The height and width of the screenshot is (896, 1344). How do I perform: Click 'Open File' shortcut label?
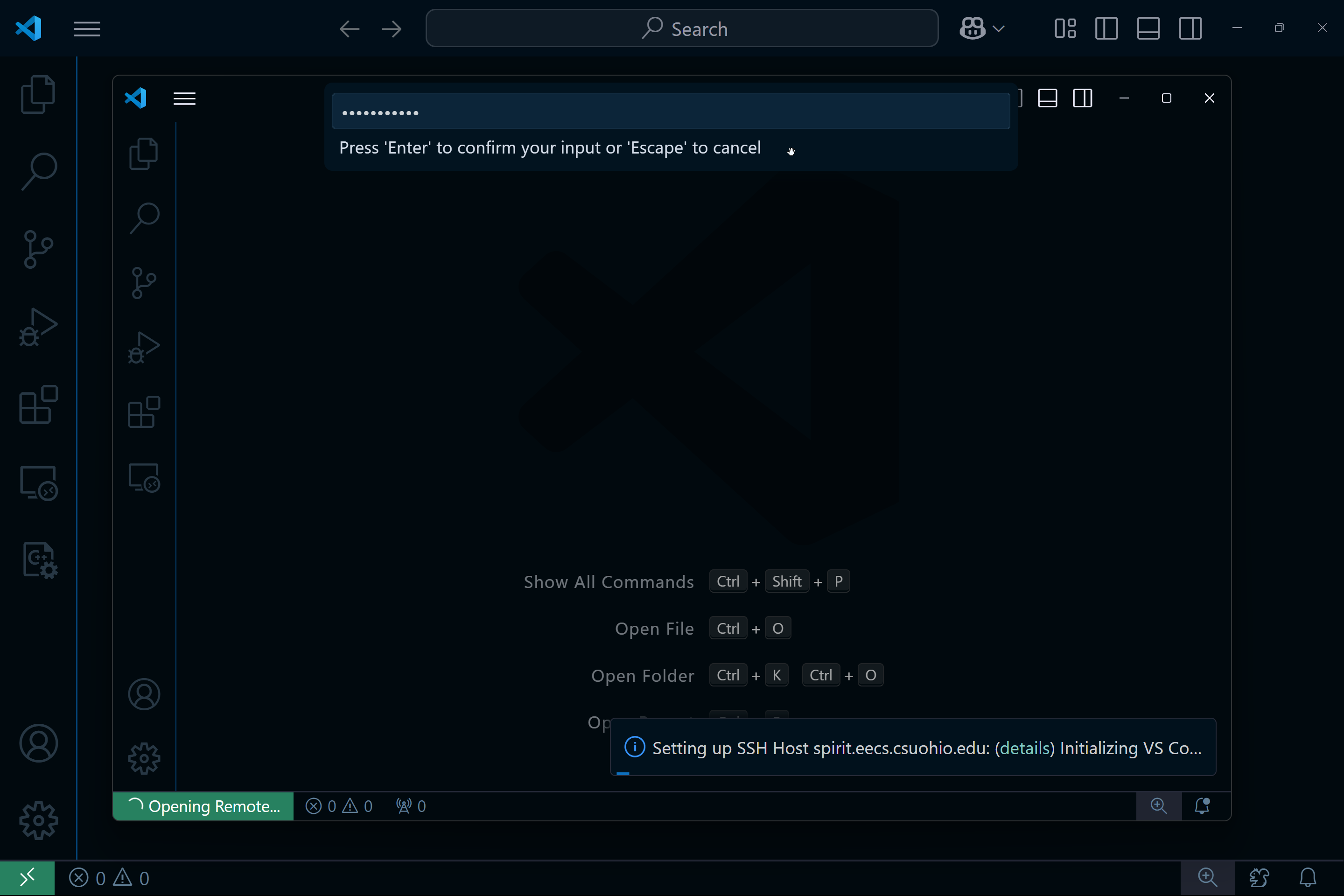point(654,629)
